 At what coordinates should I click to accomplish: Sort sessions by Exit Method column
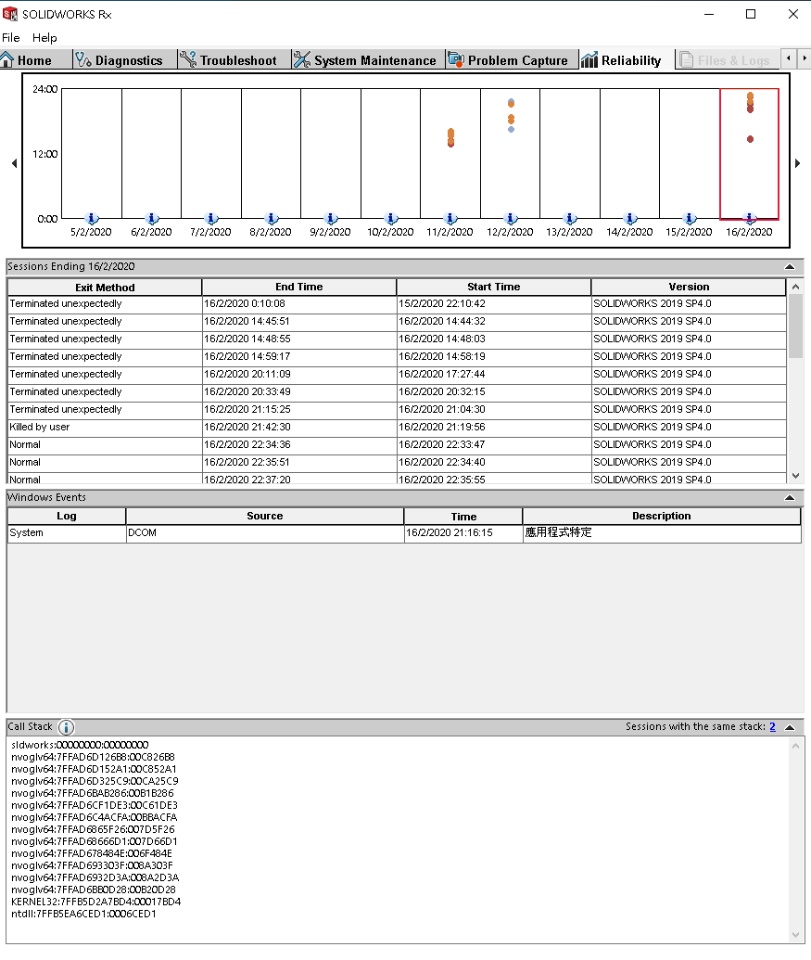(105, 287)
